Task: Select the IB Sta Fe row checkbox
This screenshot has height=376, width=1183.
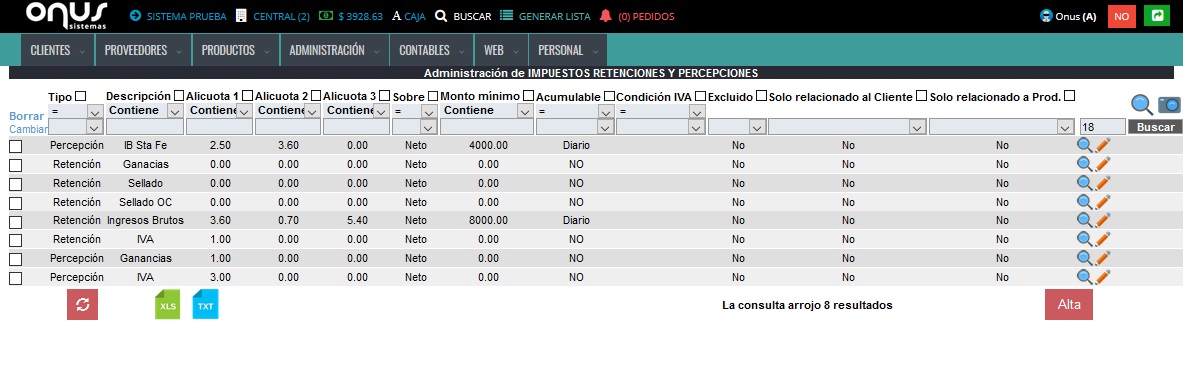Action: 15,146
